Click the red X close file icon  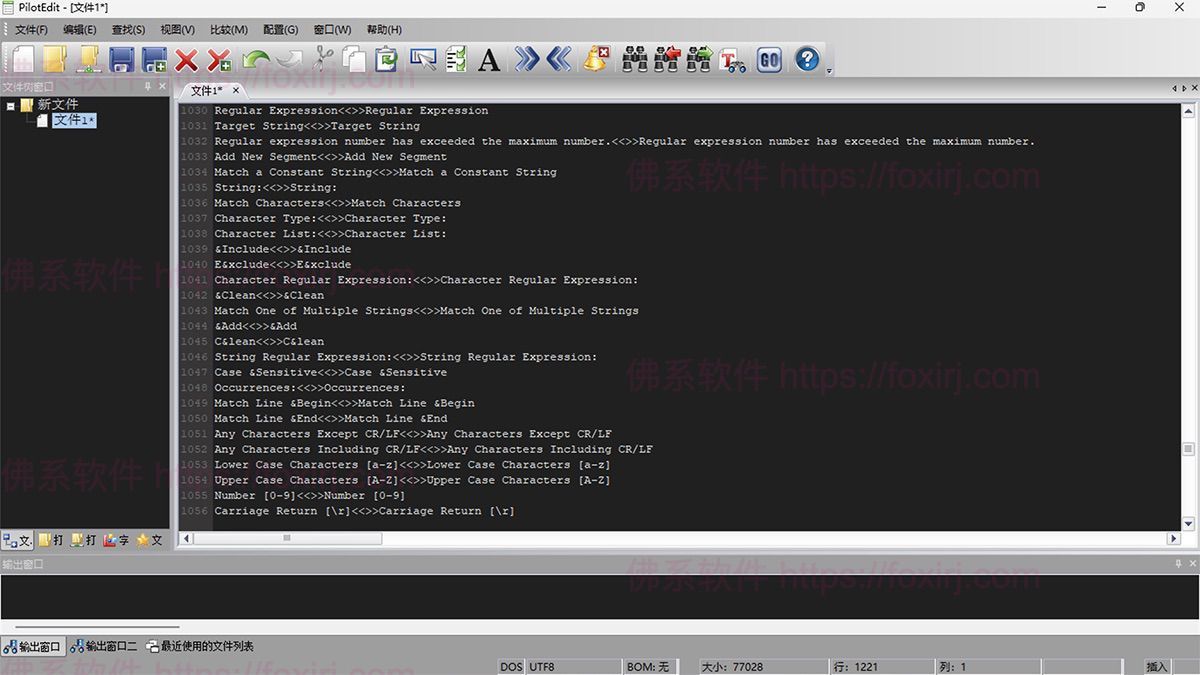click(x=186, y=60)
